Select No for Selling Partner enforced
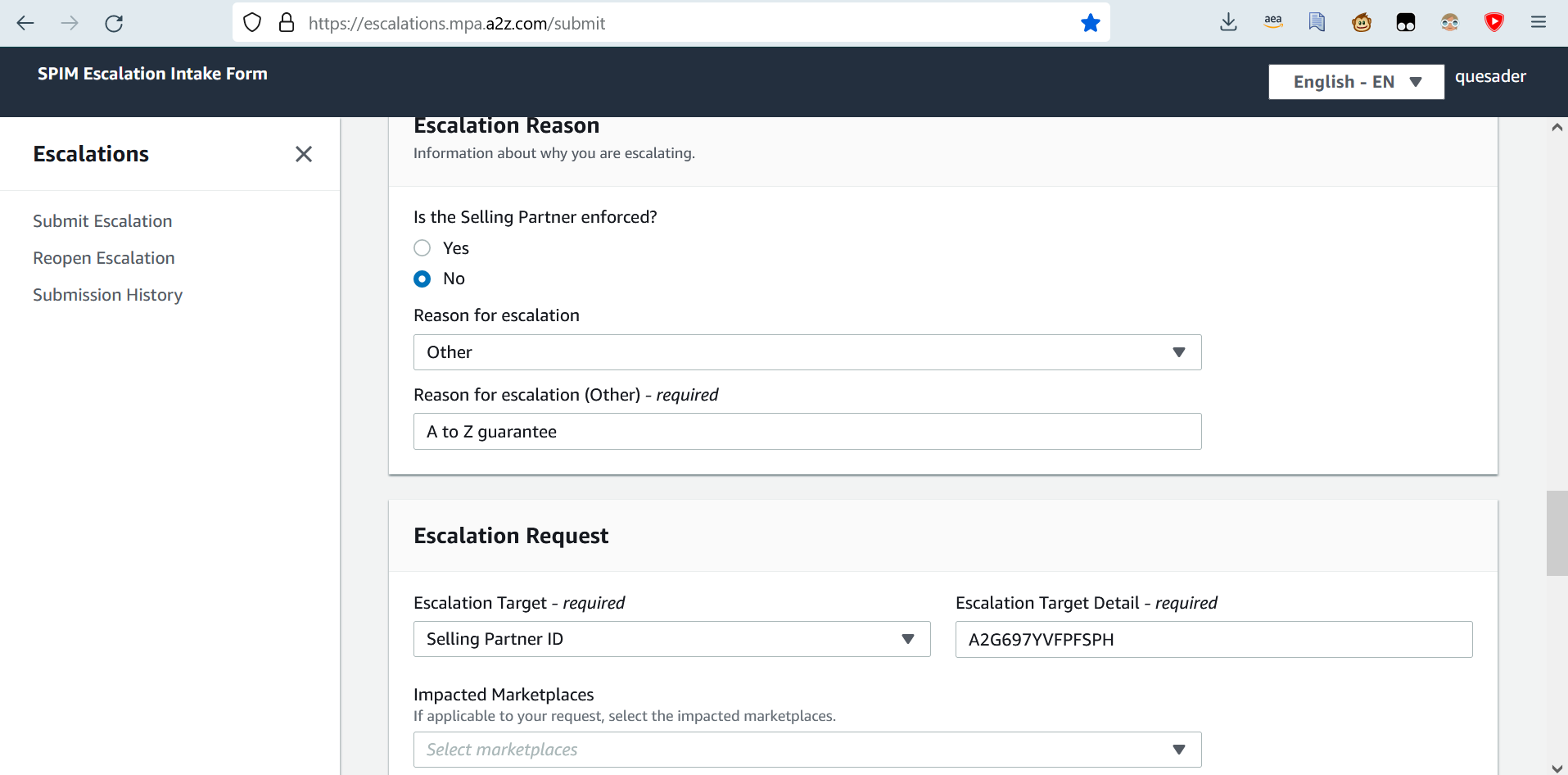The image size is (1568, 775). 423,279
